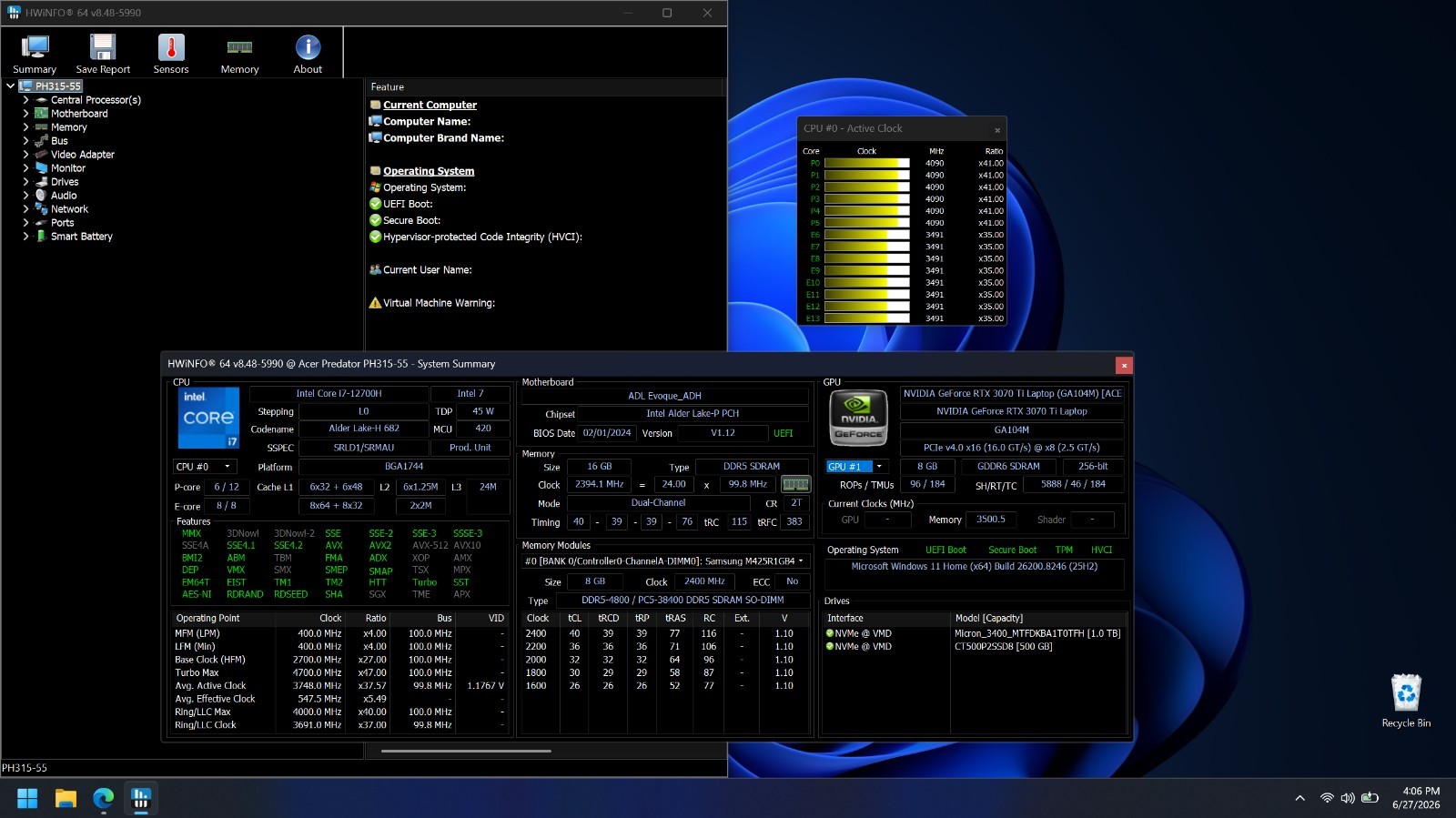Expand the Bus tree node
Viewport: 1456px width, 818px height.
(x=25, y=141)
